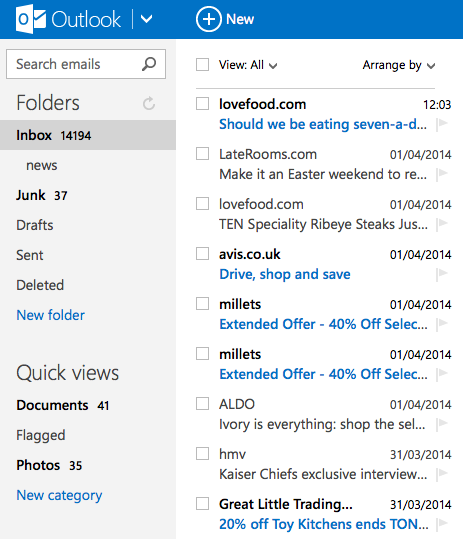463x539 pixels.
Task: Flag the avis.co.uk Drive, shop and save email
Action: (x=442, y=274)
